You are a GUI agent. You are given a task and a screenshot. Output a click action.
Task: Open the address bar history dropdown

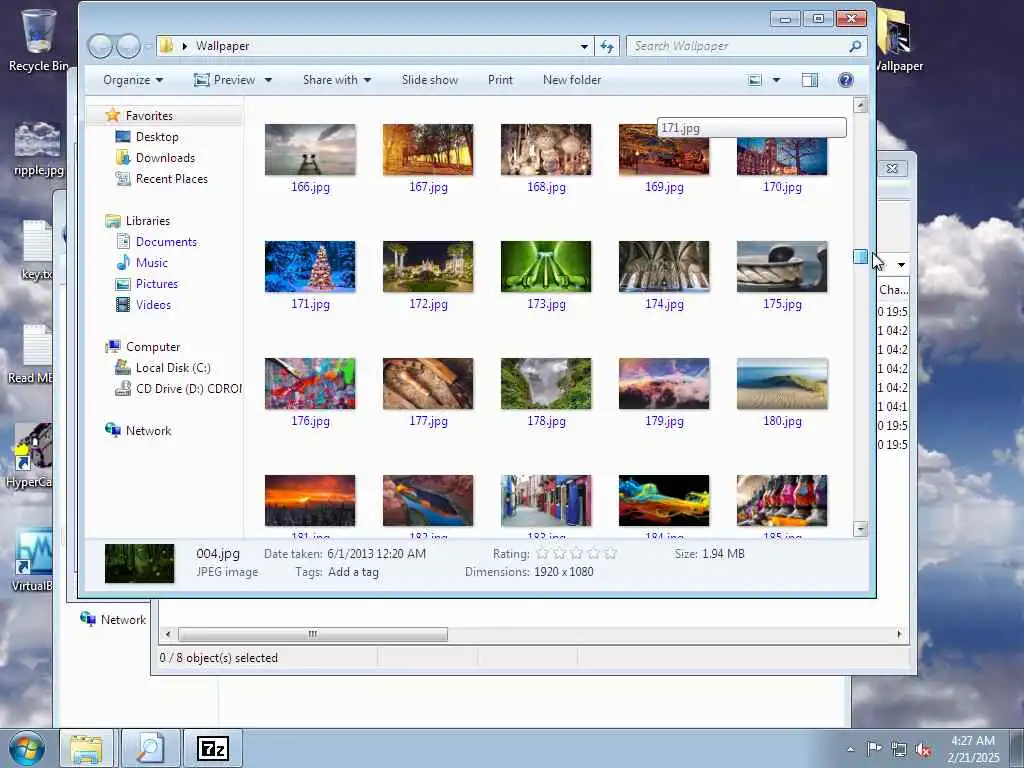pos(584,46)
